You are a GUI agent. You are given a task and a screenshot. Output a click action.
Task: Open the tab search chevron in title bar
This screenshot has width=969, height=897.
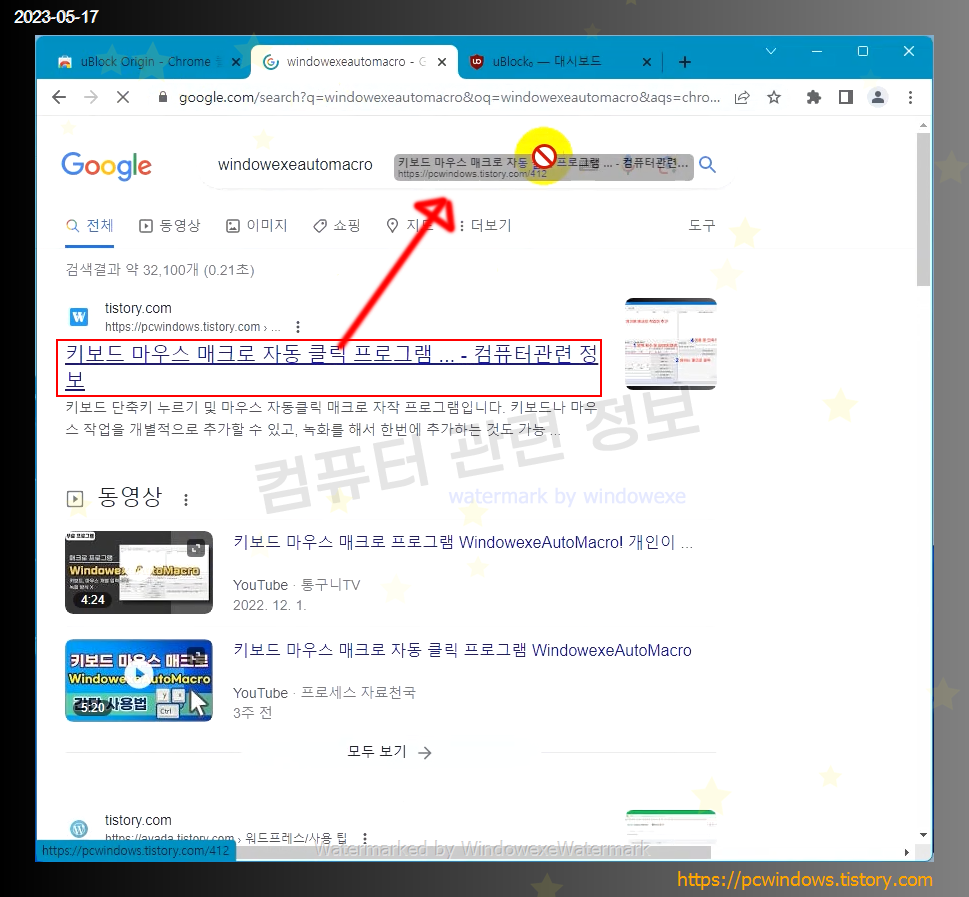coord(771,51)
